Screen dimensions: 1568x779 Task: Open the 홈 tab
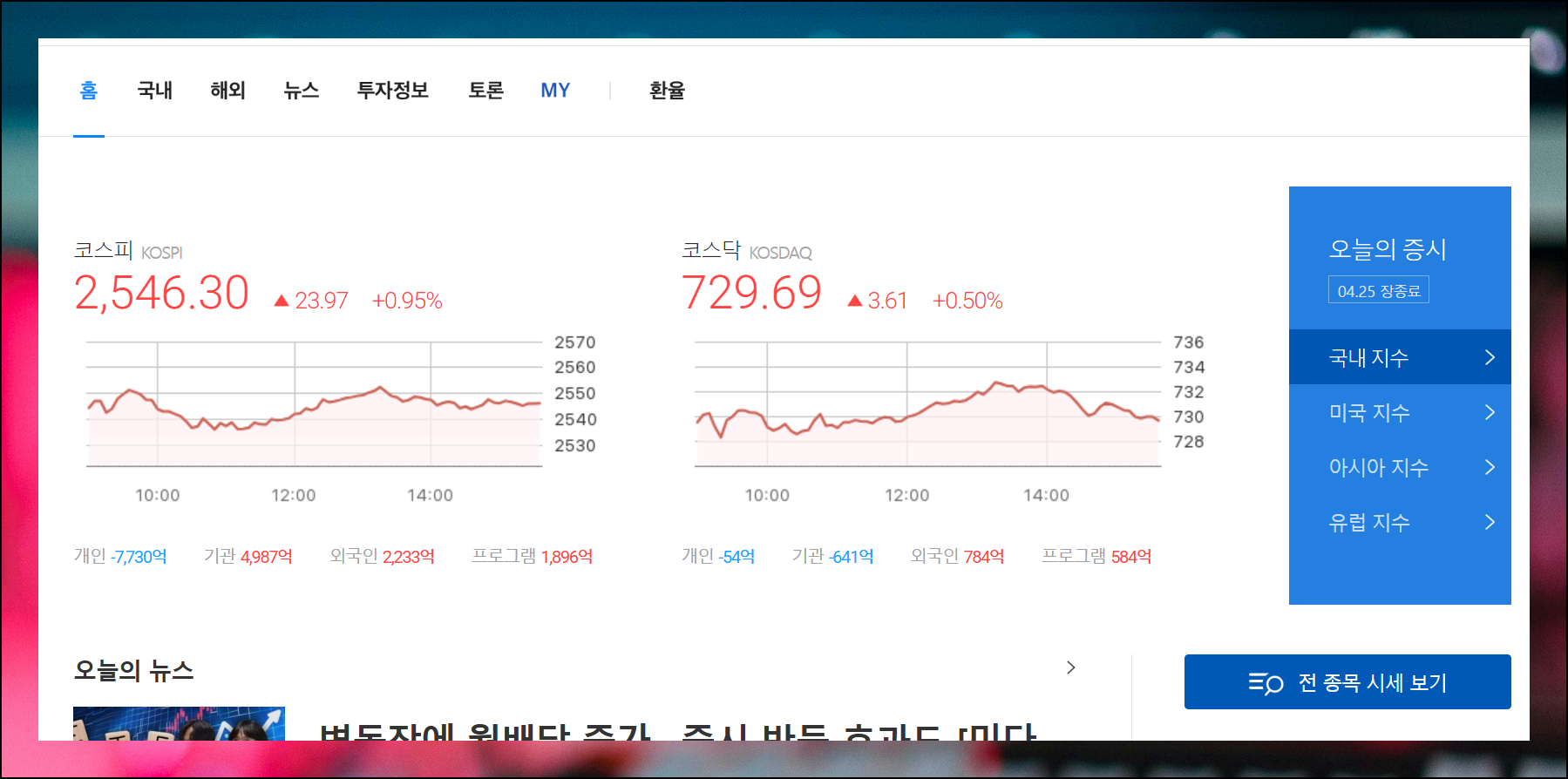[89, 91]
